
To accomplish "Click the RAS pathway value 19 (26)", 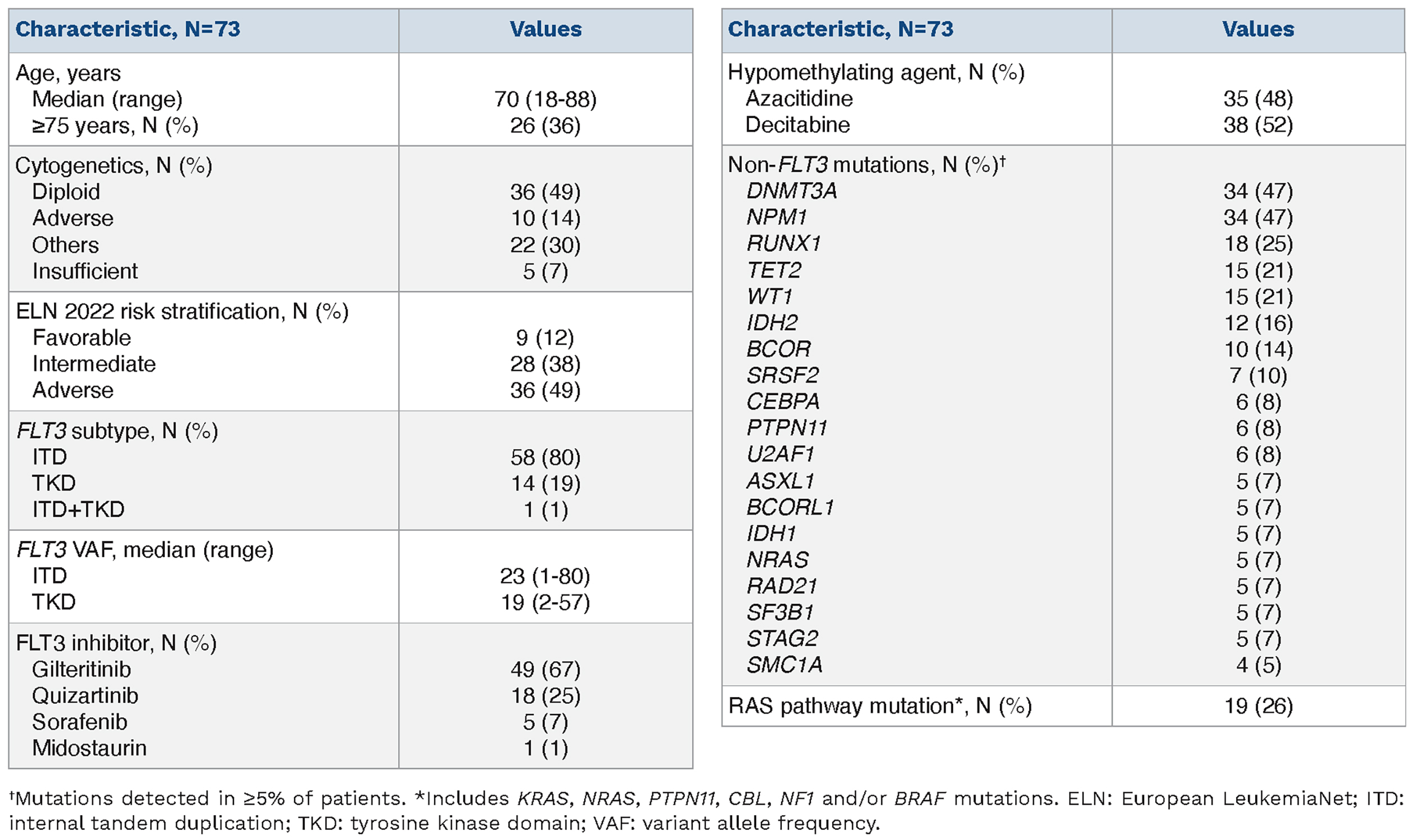I will 1258,706.
